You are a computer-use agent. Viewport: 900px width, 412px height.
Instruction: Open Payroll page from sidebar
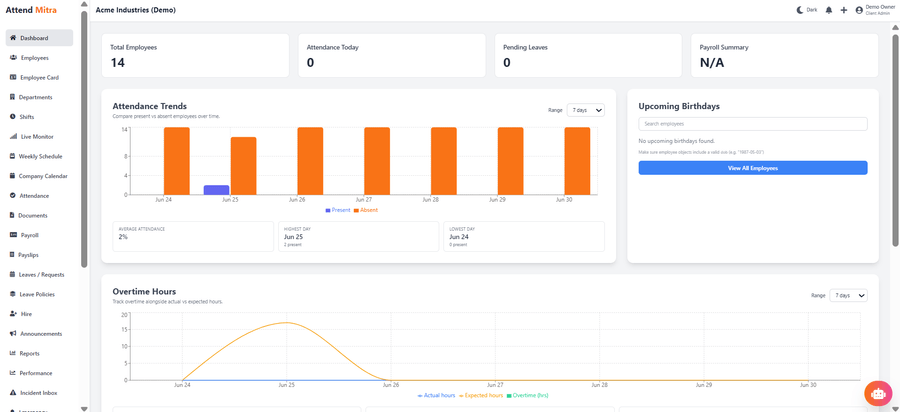39,235
